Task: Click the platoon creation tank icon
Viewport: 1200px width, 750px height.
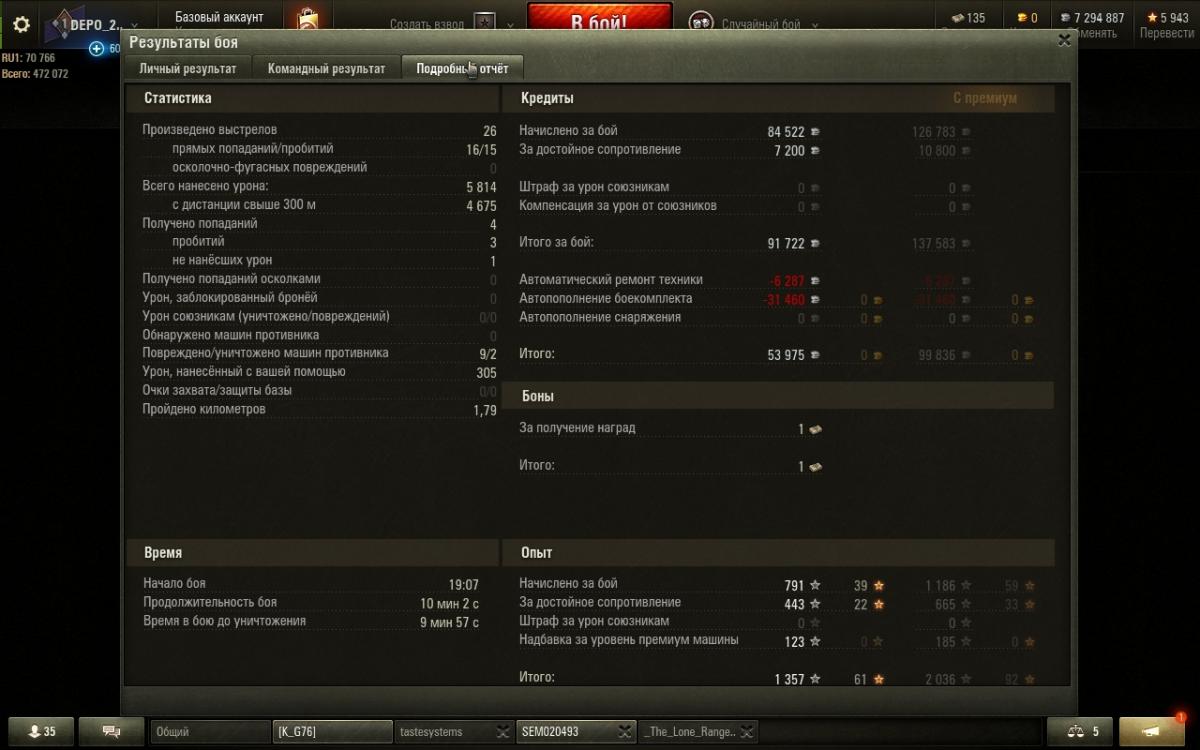Action: 484,24
